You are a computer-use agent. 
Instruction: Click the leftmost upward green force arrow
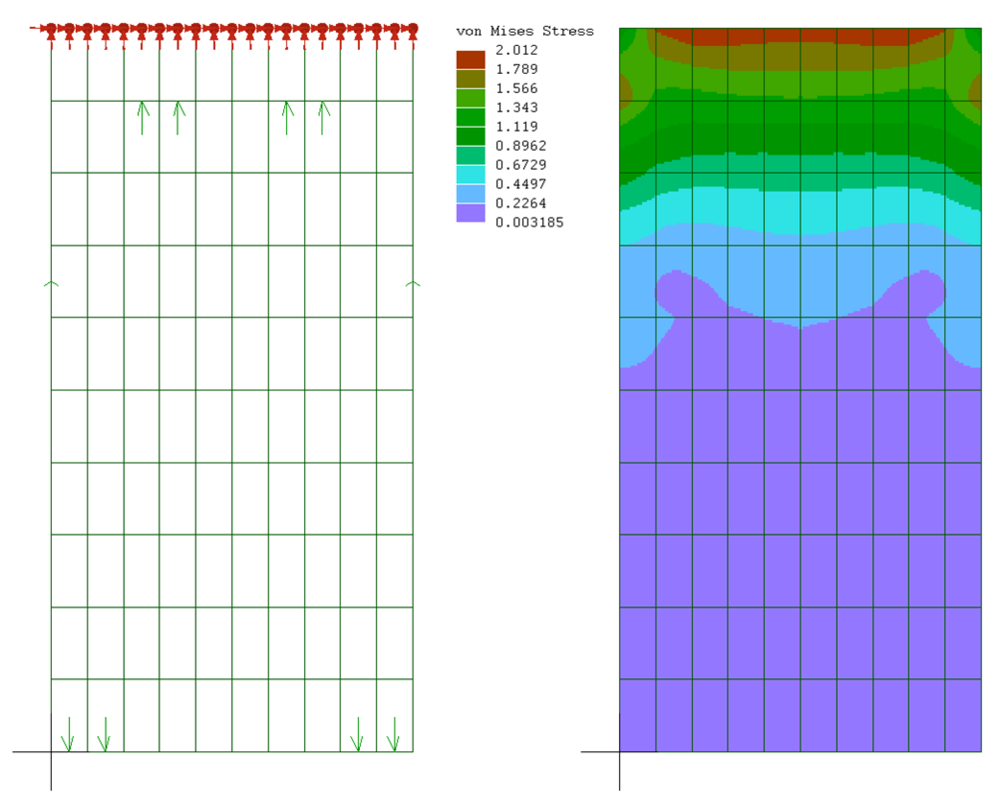(143, 117)
